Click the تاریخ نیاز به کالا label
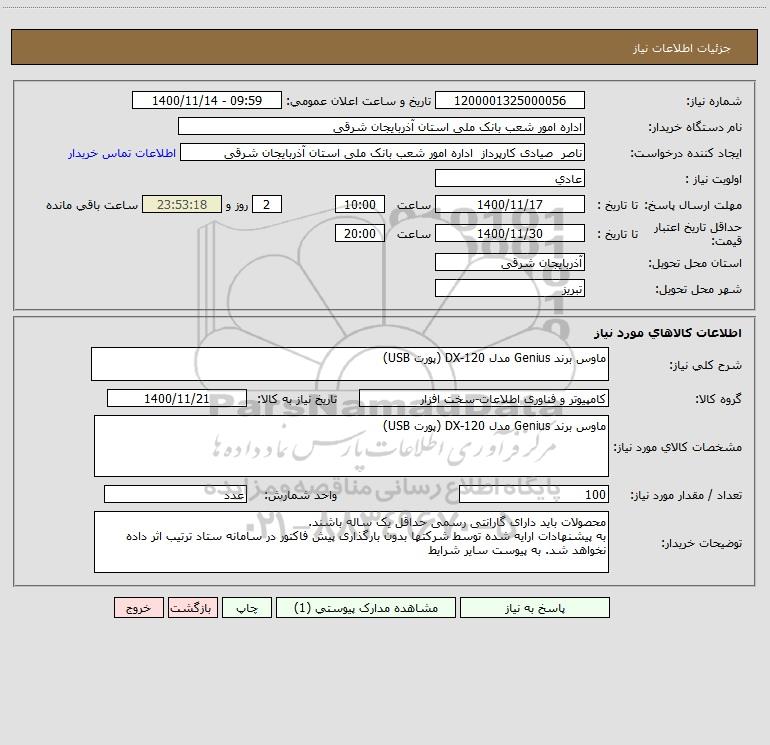This screenshot has height=745, width=770. (297, 399)
